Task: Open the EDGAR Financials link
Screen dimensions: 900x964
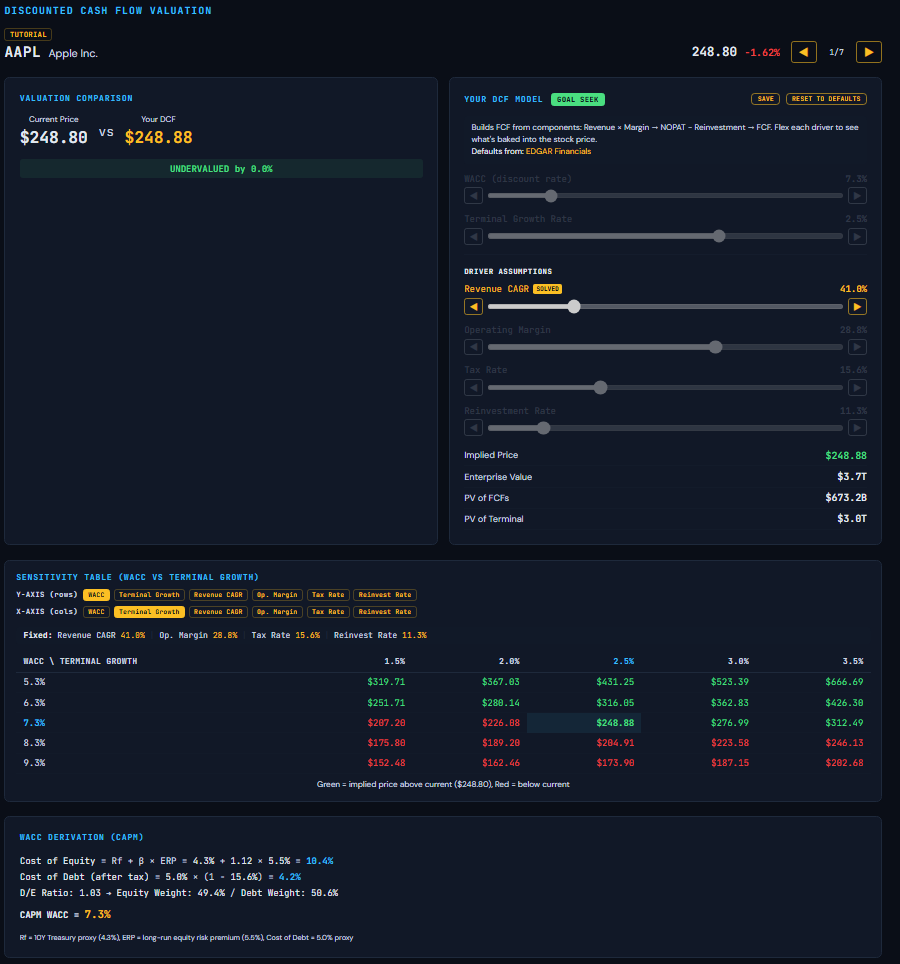Action: pos(558,151)
